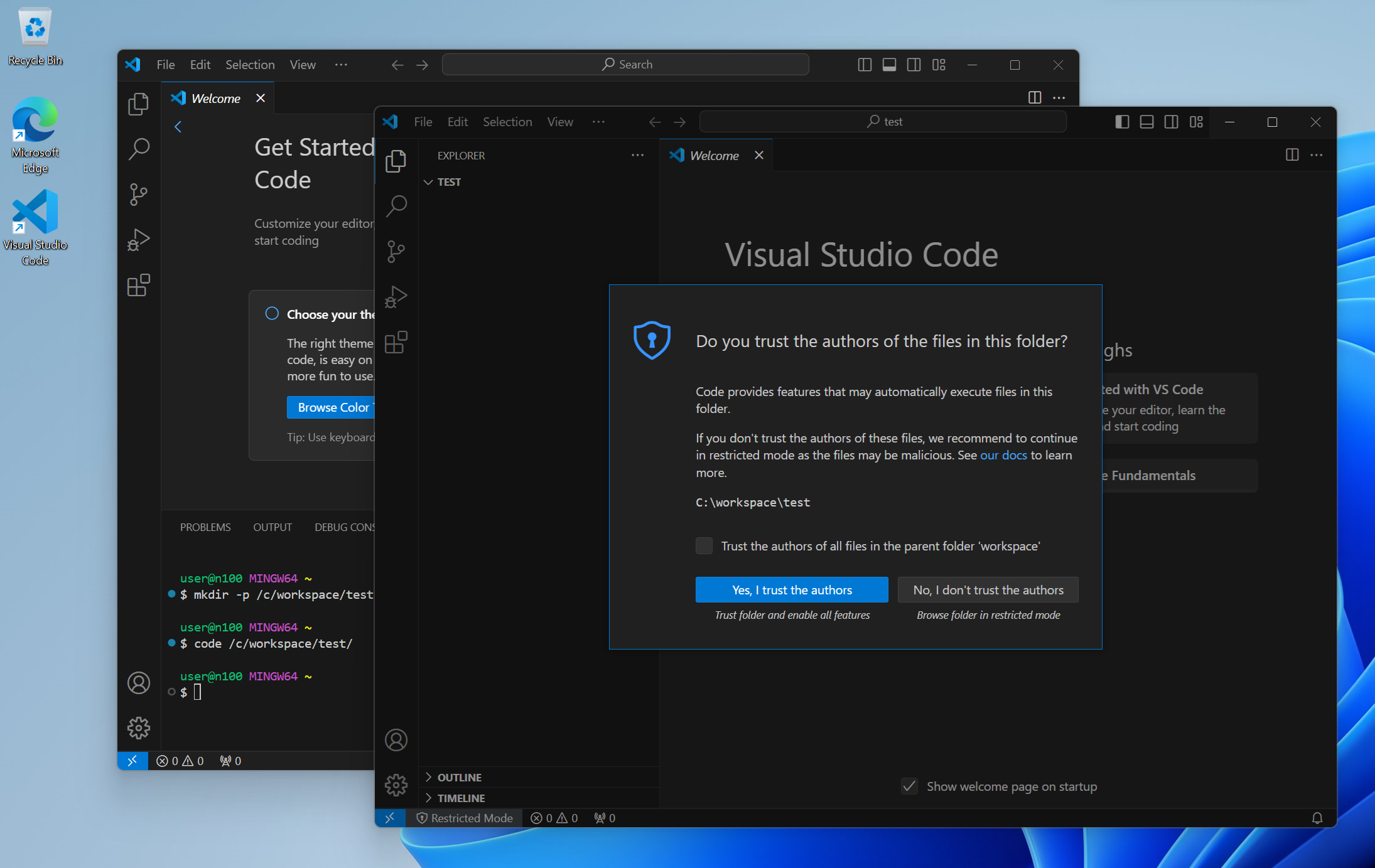Screen dimensions: 1375x868
Task: Uncheck Show welcome page on startup
Action: [x=909, y=786]
